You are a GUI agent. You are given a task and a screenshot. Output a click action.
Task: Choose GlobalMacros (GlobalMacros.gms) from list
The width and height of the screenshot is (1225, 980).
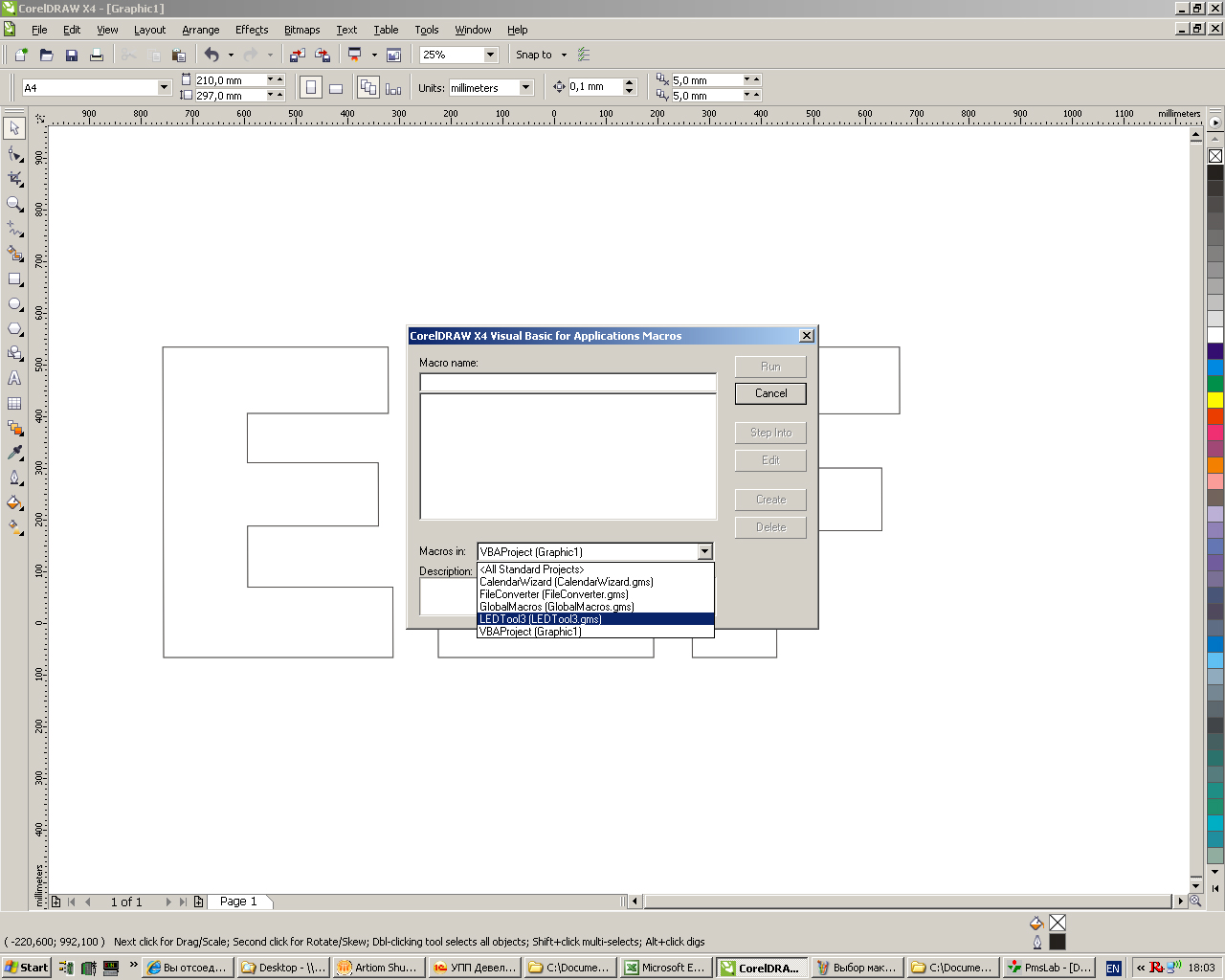click(x=595, y=607)
